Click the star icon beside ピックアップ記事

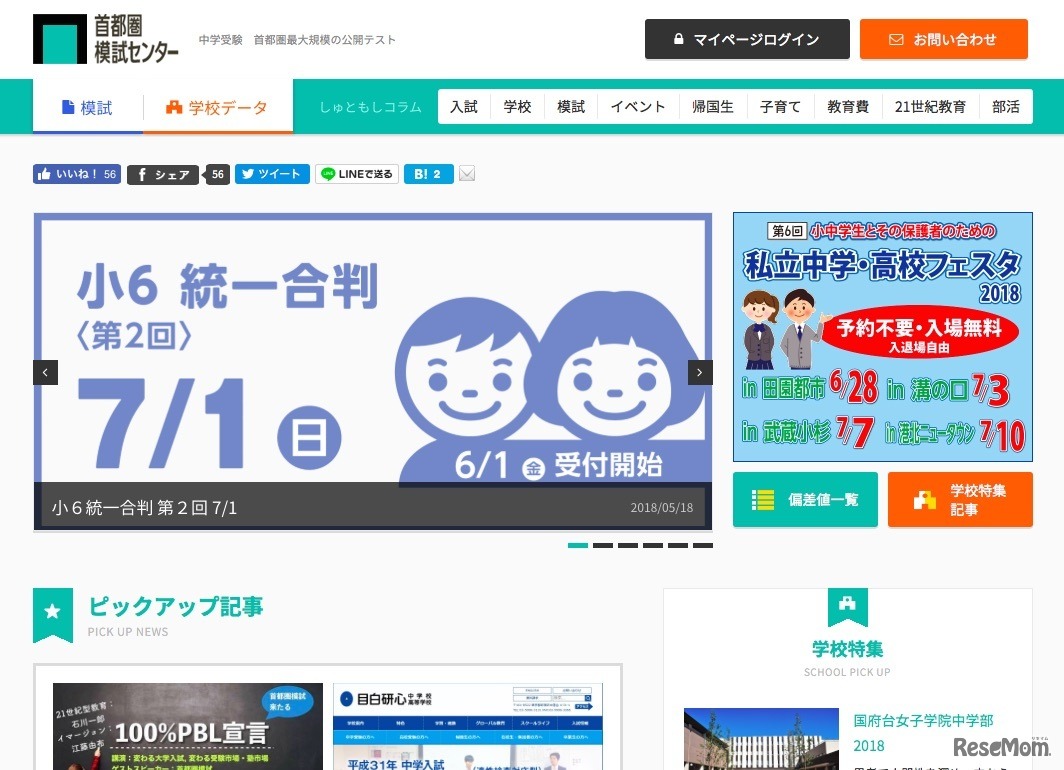coord(52,613)
